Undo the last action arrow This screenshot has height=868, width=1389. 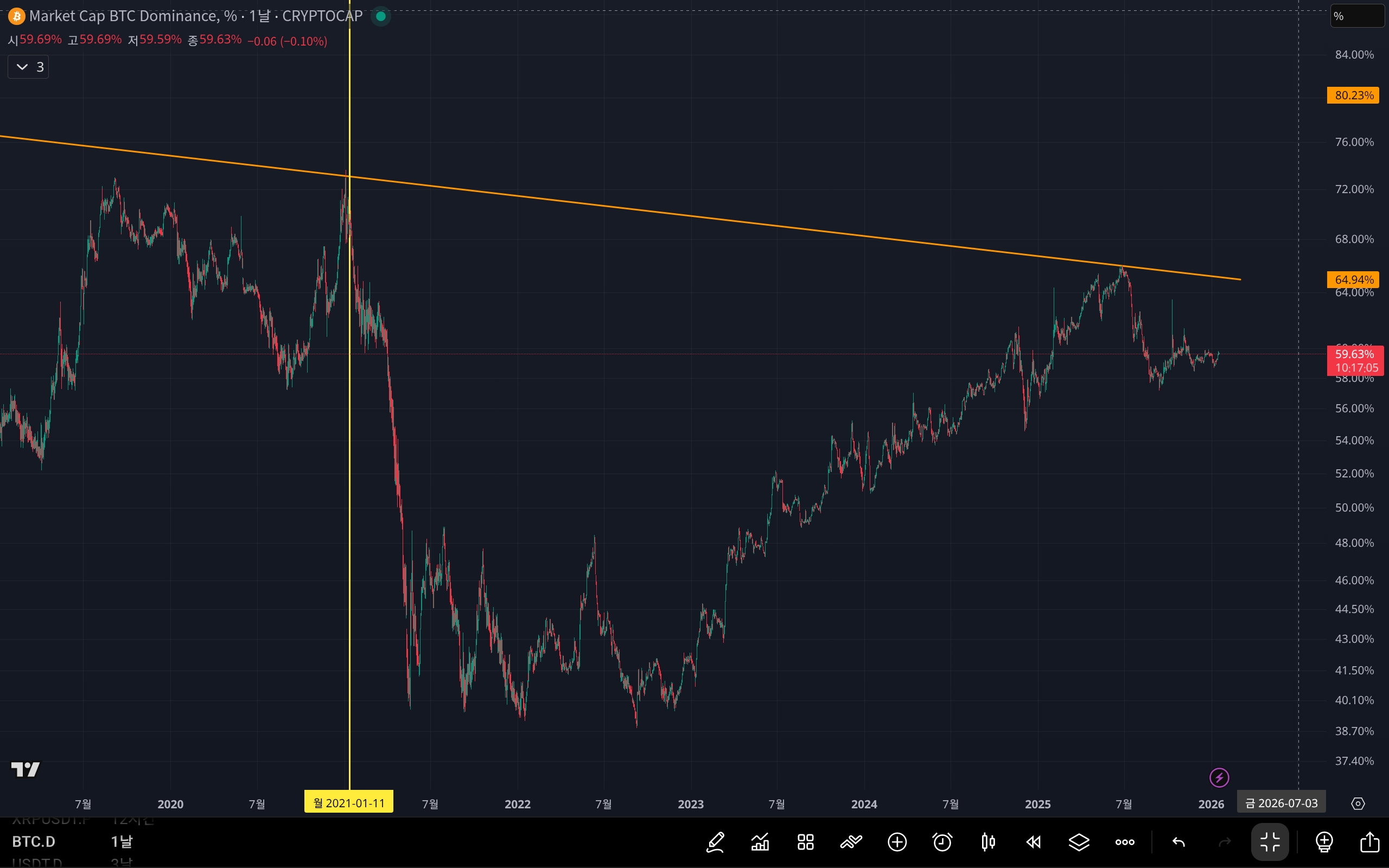(1178, 842)
